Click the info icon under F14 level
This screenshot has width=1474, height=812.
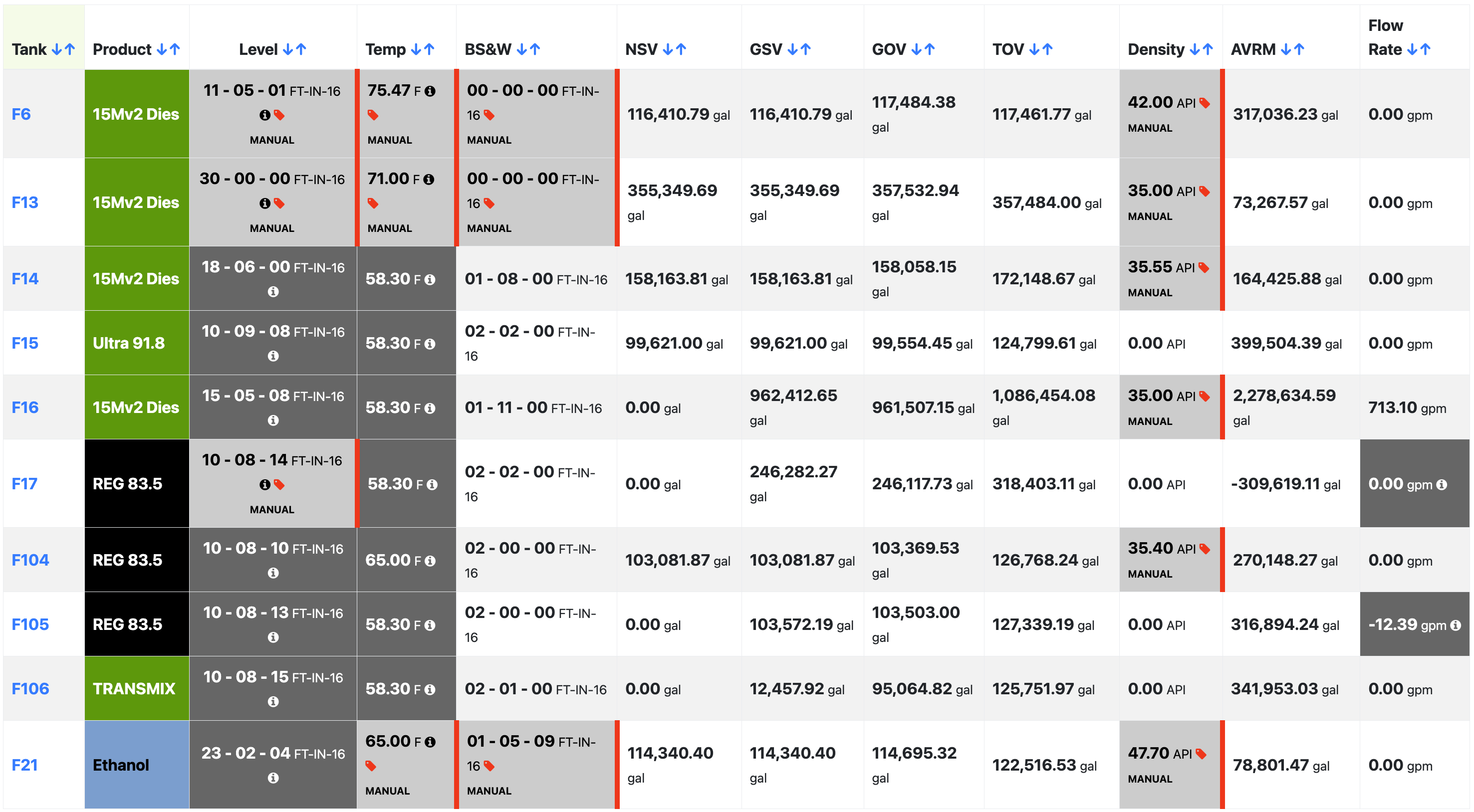273,292
